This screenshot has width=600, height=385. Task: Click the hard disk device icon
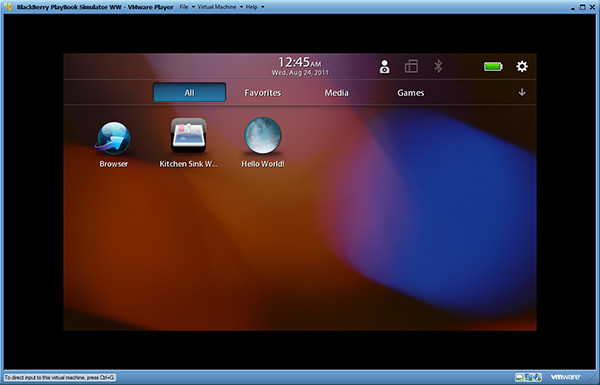coord(519,377)
